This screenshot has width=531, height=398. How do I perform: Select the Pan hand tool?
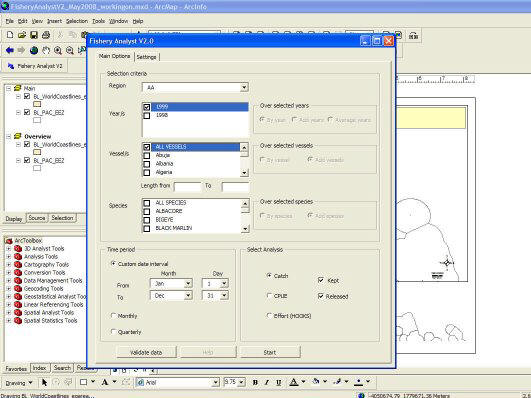tap(46, 50)
